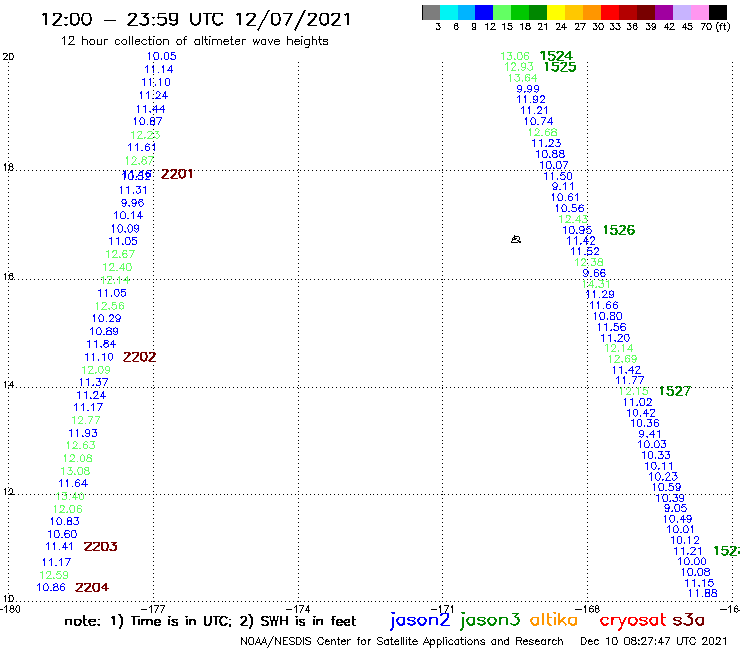Select the wave height value 9.66
Viewport: 740px width, 650px height.
(594, 273)
